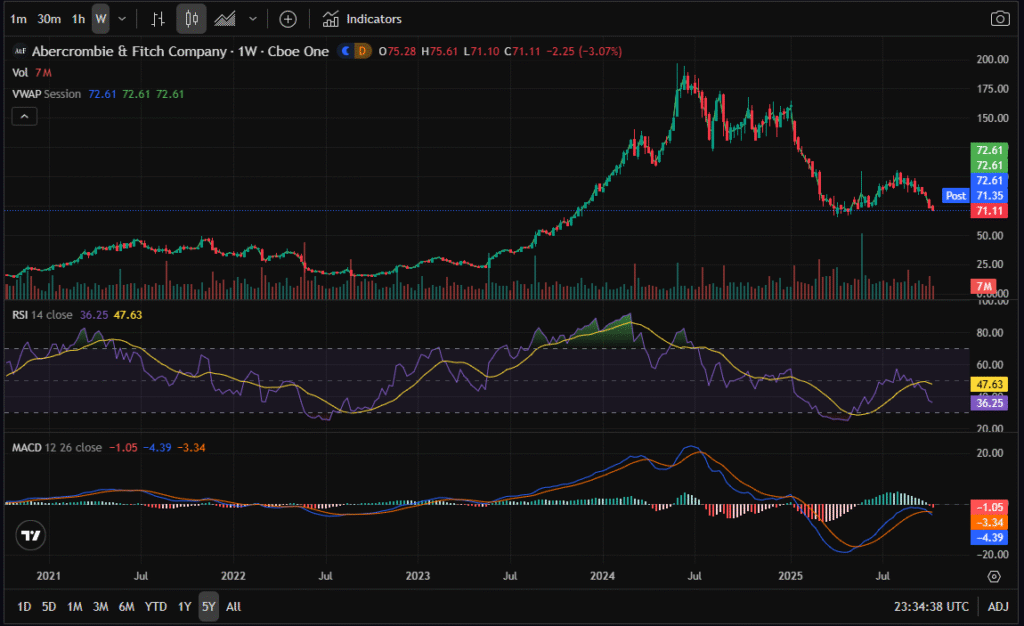Select the 30m interval button
Screen dimensions: 1024x626
pyautogui.click(x=48, y=19)
